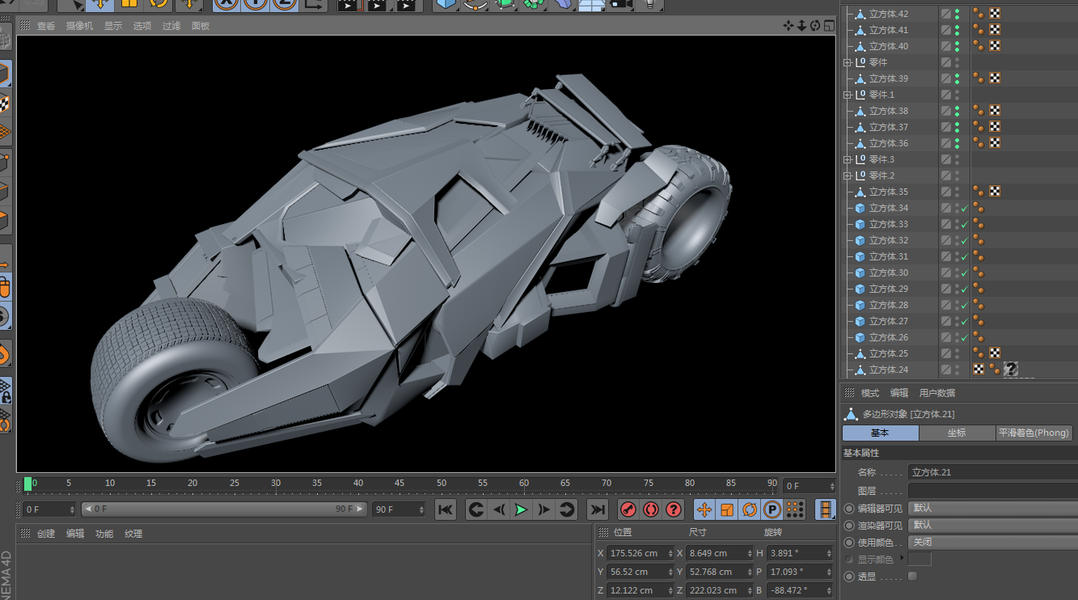Tick the 透显 checkbox

[912, 576]
